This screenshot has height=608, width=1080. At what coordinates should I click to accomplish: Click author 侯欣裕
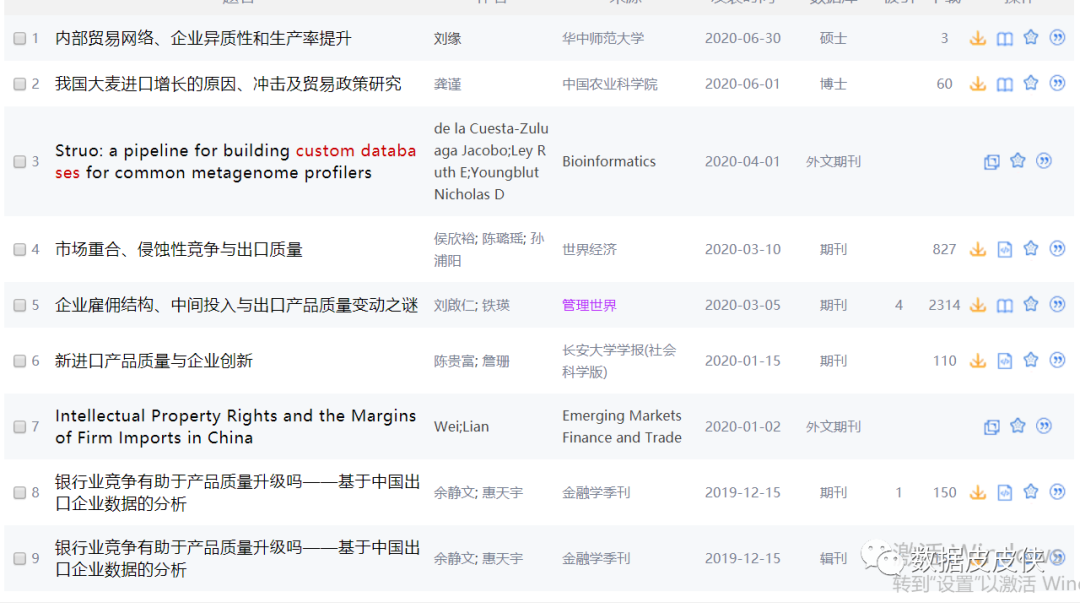pyautogui.click(x=455, y=238)
